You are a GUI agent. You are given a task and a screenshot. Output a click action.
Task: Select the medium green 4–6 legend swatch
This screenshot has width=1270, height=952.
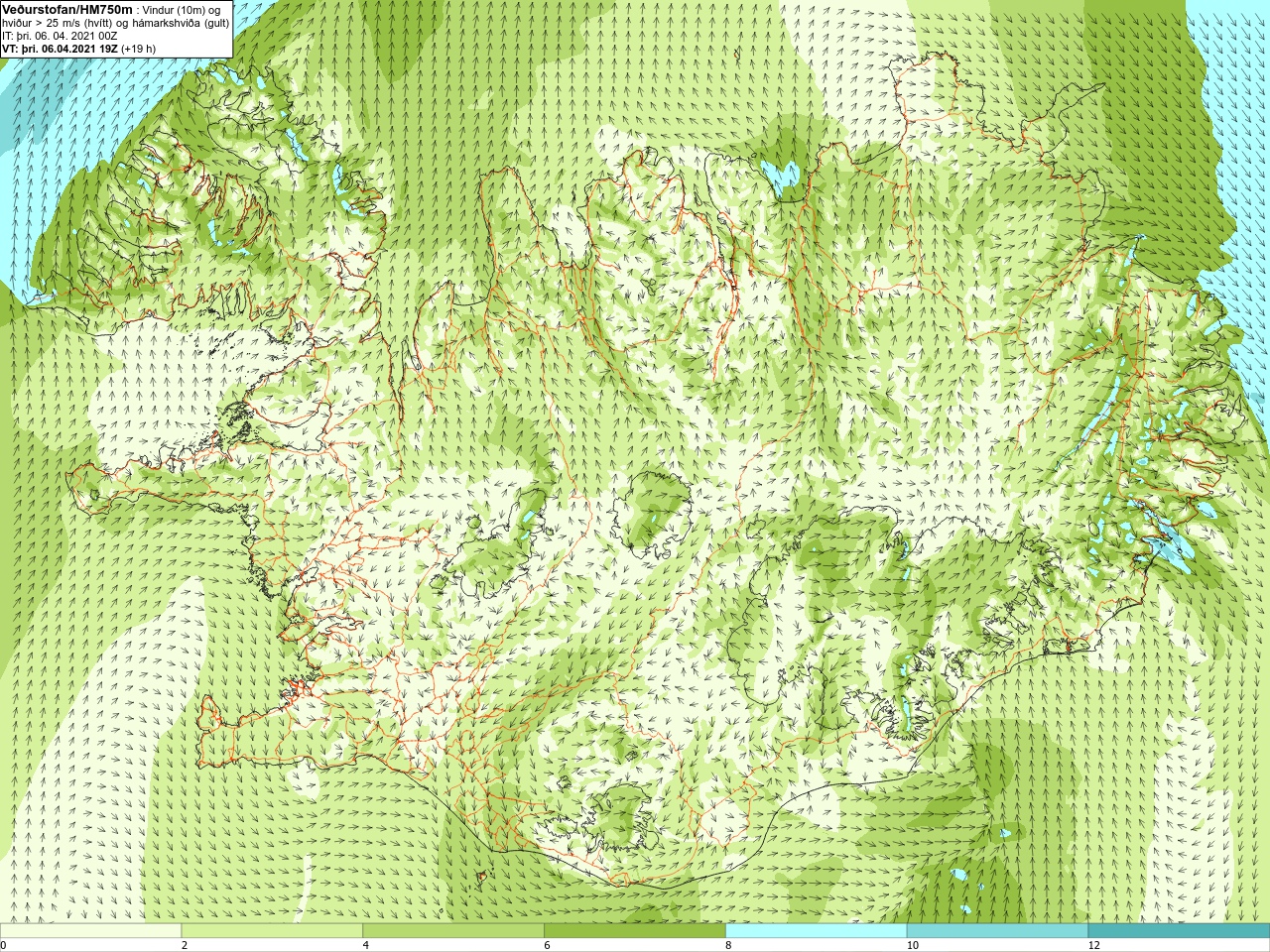tap(453, 931)
